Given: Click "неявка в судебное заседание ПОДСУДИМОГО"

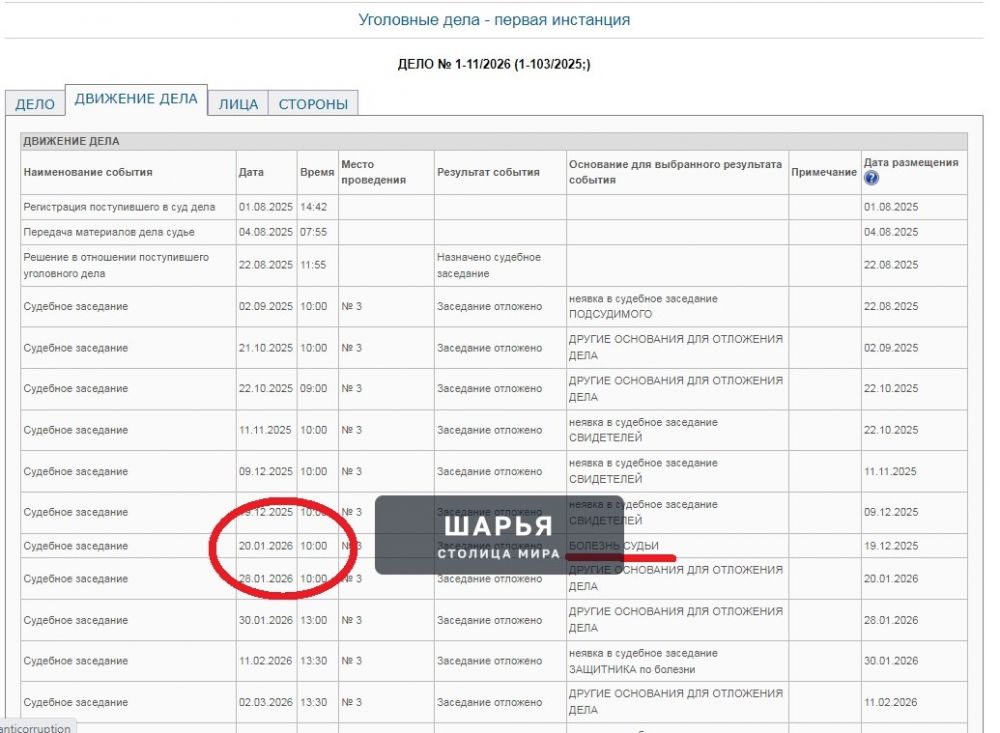Looking at the screenshot, I should [x=643, y=306].
